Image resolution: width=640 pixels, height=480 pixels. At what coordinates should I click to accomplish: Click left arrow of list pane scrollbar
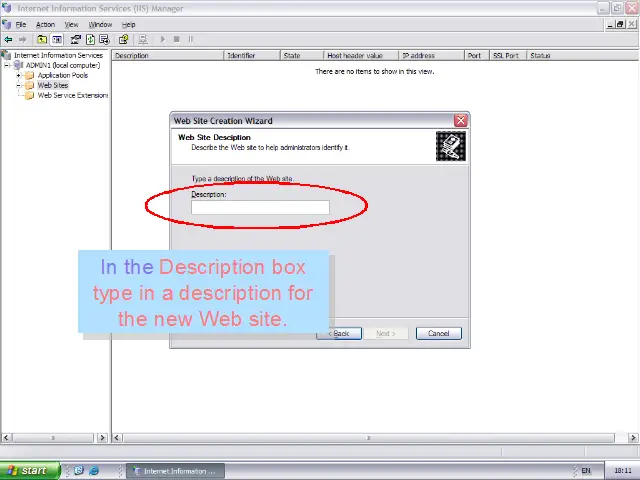(117, 438)
